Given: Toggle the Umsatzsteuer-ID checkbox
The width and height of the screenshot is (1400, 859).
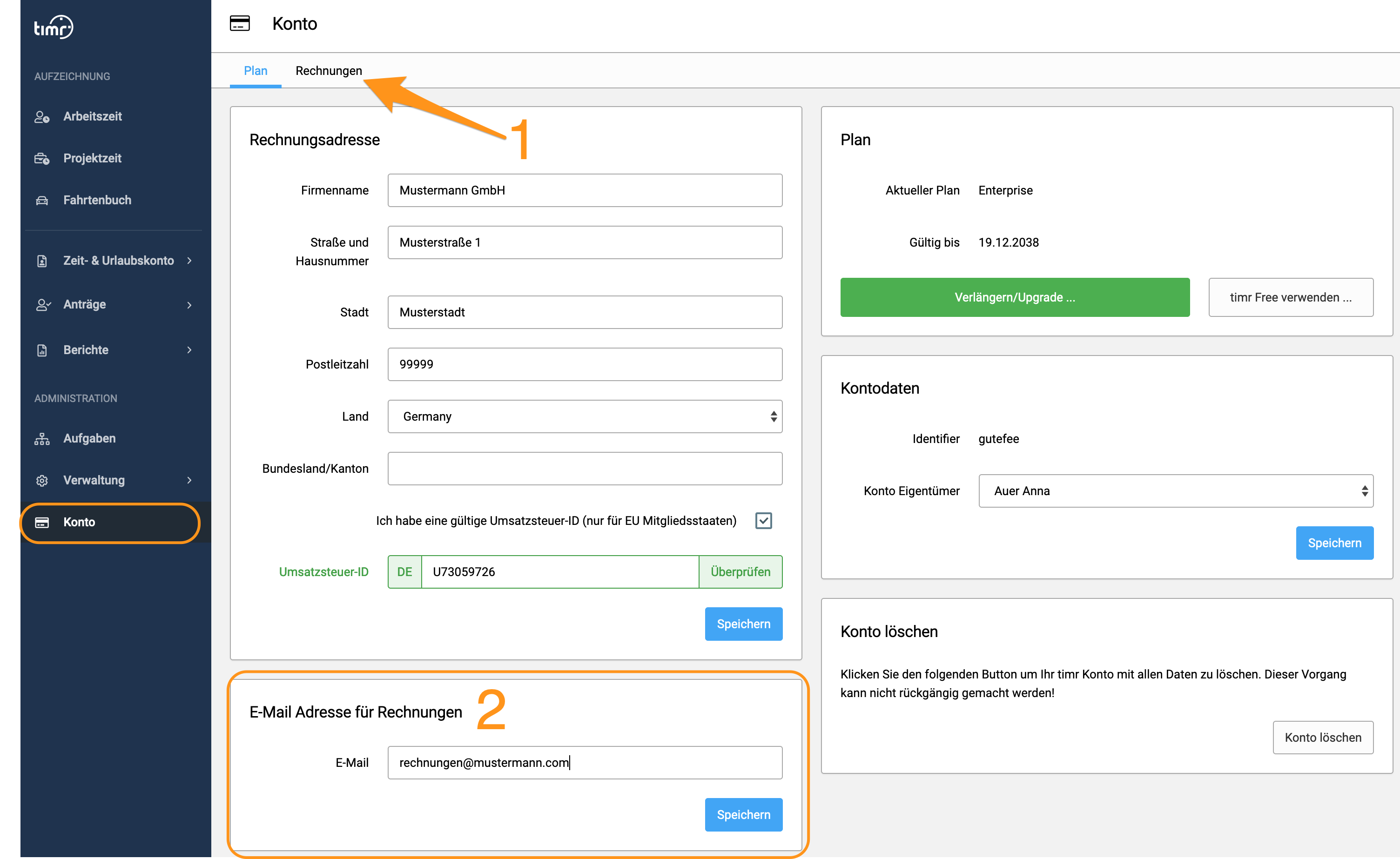Looking at the screenshot, I should point(764,520).
